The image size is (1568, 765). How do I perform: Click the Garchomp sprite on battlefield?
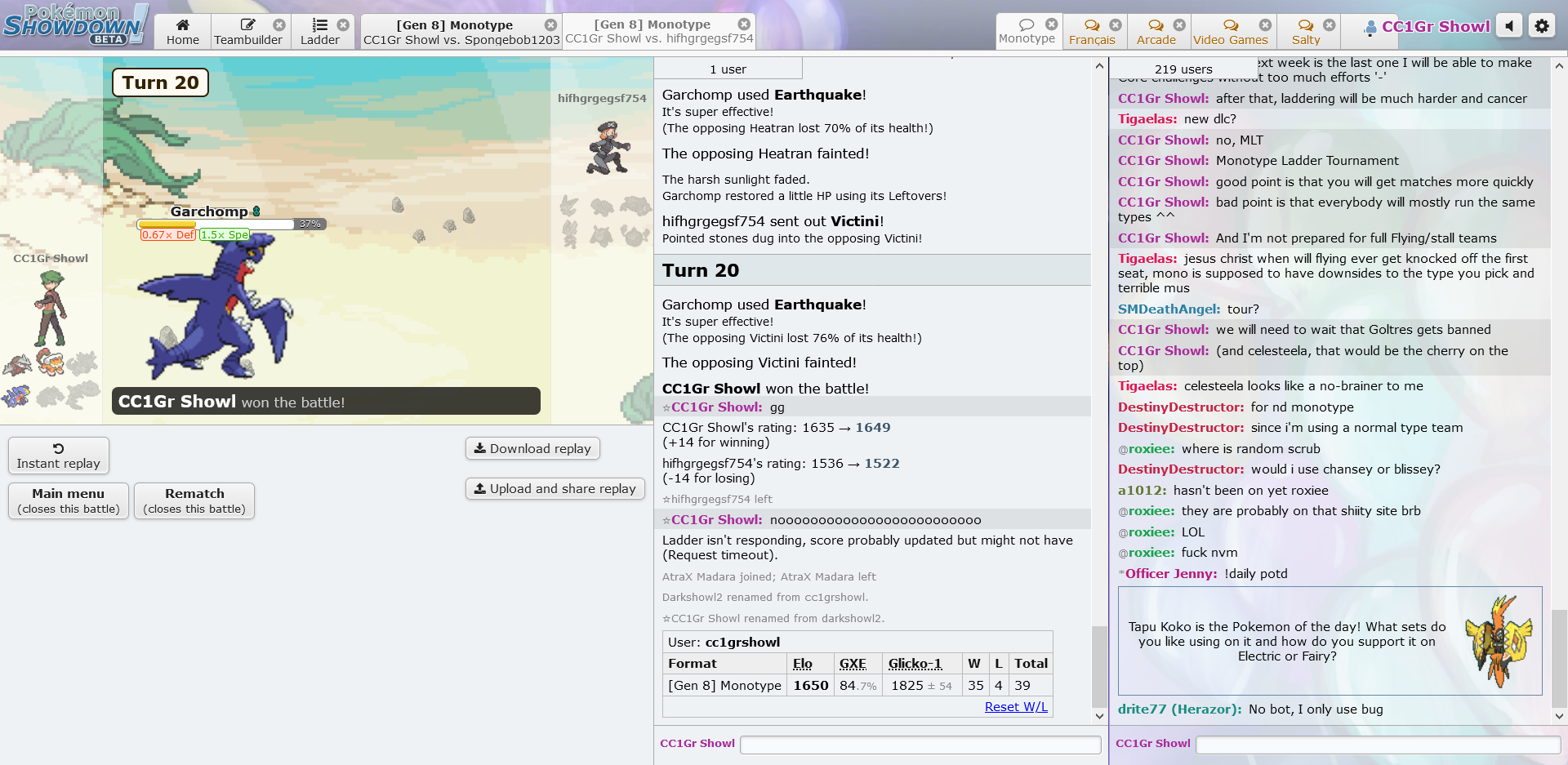click(214, 306)
